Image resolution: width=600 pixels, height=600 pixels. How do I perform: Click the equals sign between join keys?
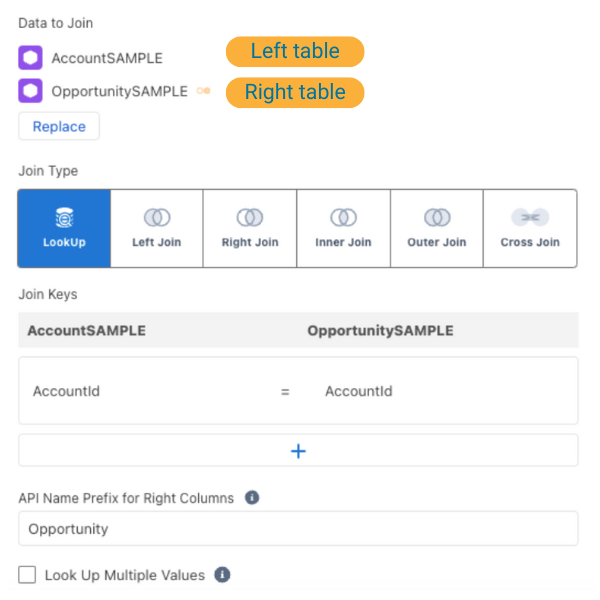[285, 392]
